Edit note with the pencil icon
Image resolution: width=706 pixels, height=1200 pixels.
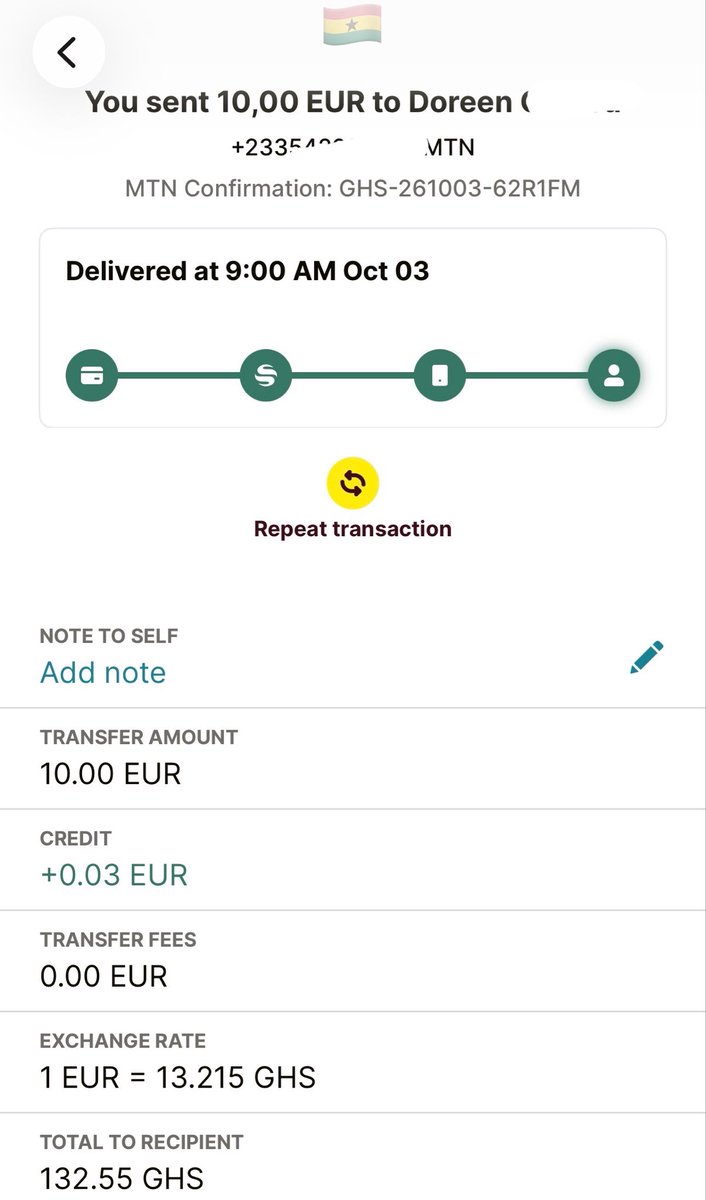[646, 658]
